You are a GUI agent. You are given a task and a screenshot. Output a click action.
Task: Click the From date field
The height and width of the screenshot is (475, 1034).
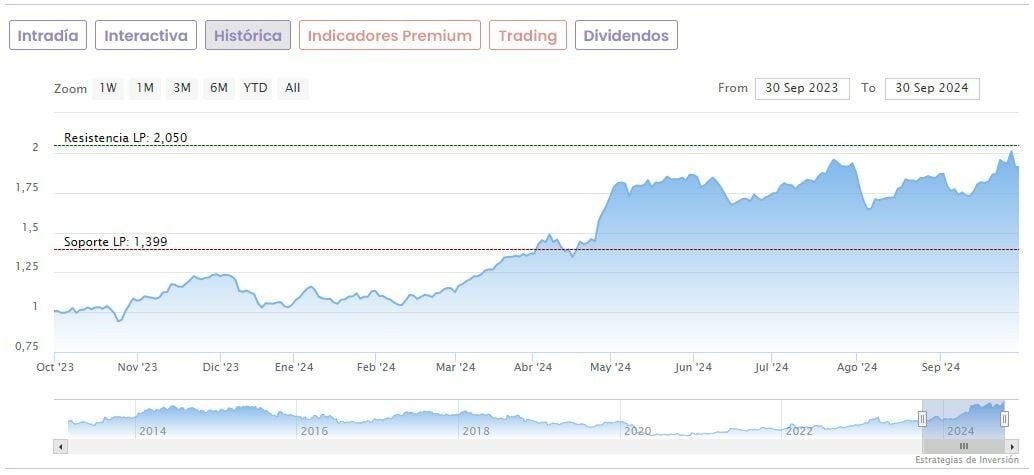point(802,88)
